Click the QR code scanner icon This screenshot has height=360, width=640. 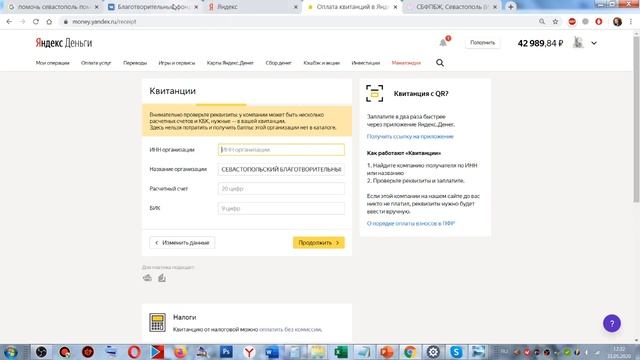point(374,93)
